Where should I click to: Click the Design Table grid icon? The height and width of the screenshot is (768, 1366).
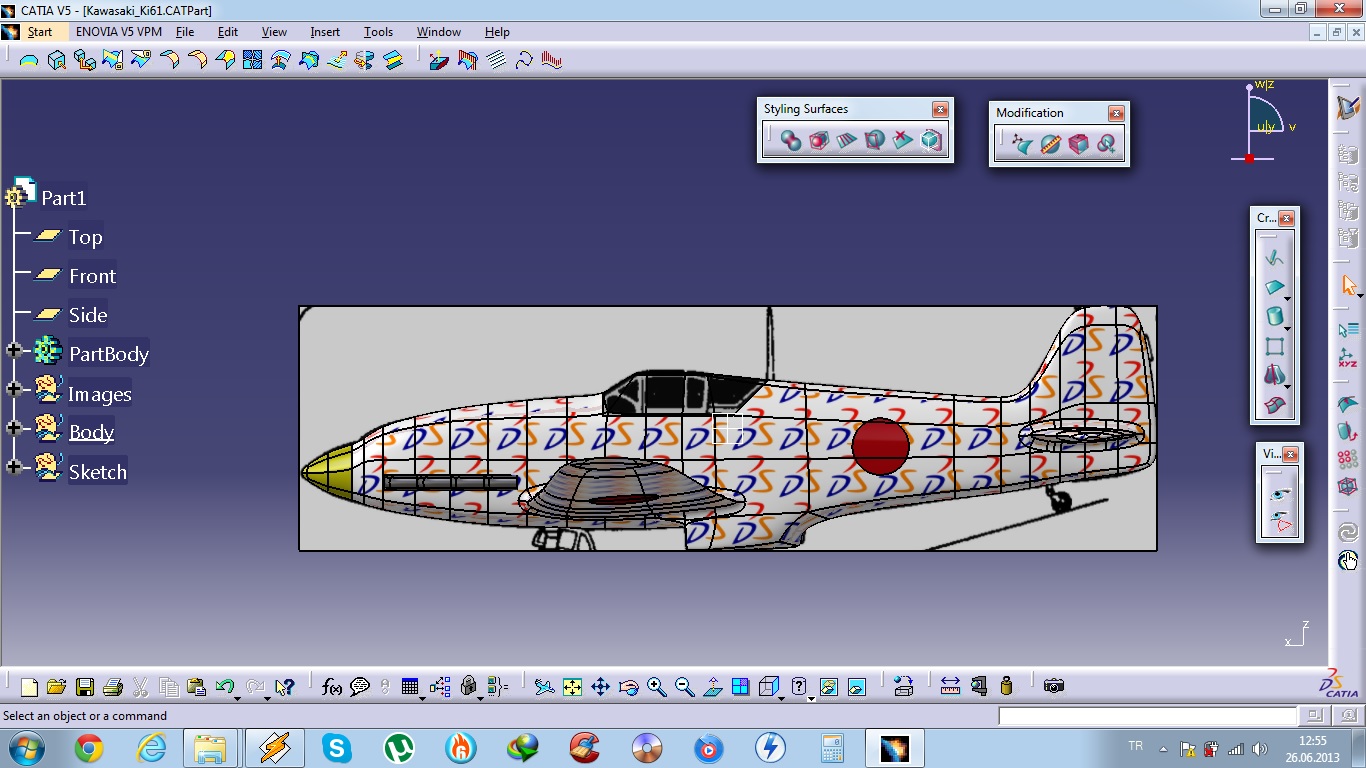coord(409,687)
